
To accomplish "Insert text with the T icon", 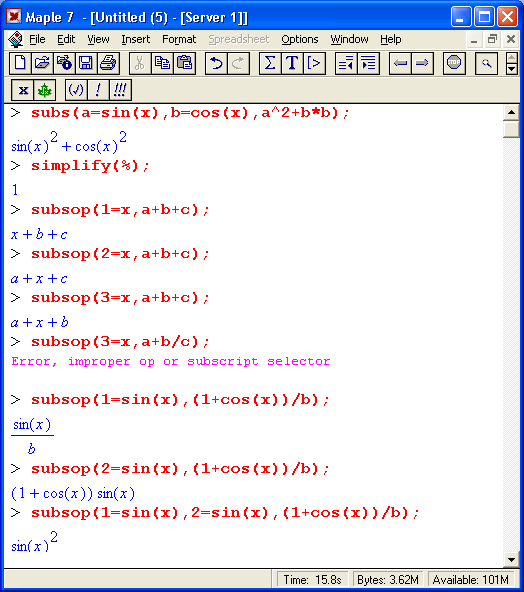I will (x=291, y=63).
